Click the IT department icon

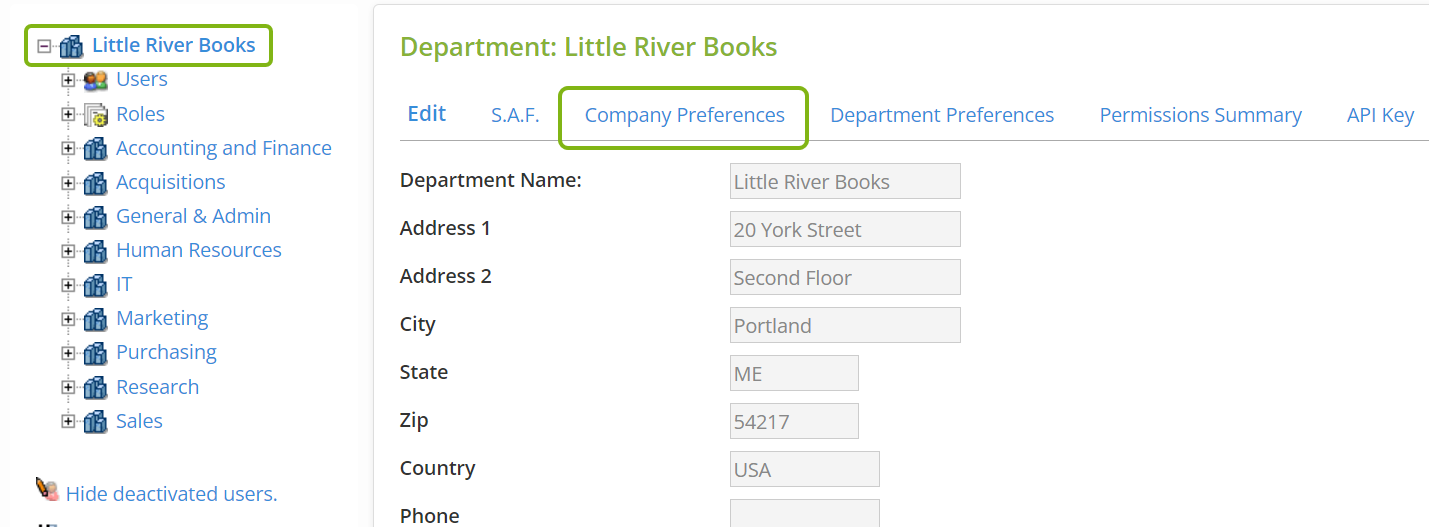pos(96,285)
